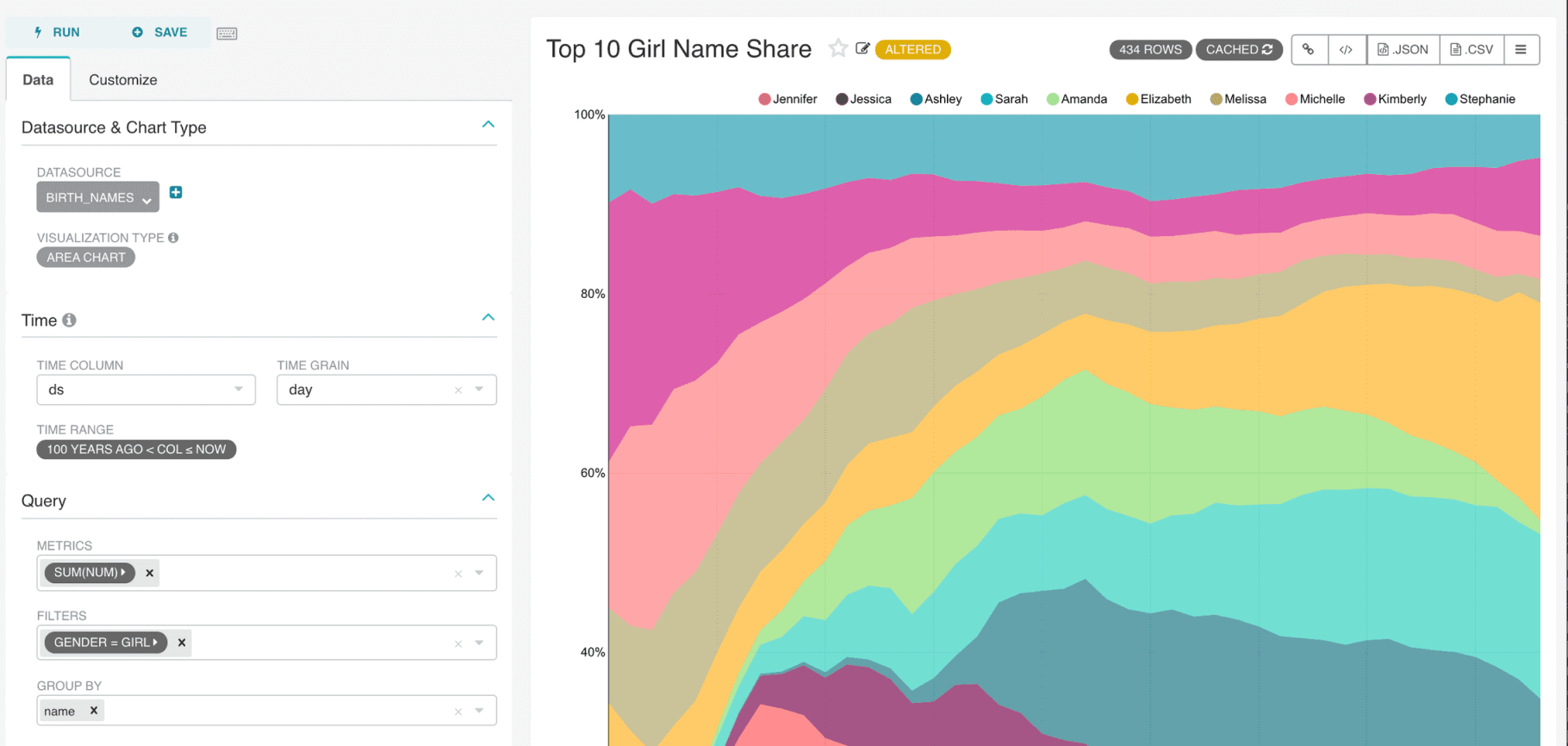Viewport: 1568px width, 746px height.
Task: Open the TIME COLUMN ds dropdown
Action: [146, 389]
